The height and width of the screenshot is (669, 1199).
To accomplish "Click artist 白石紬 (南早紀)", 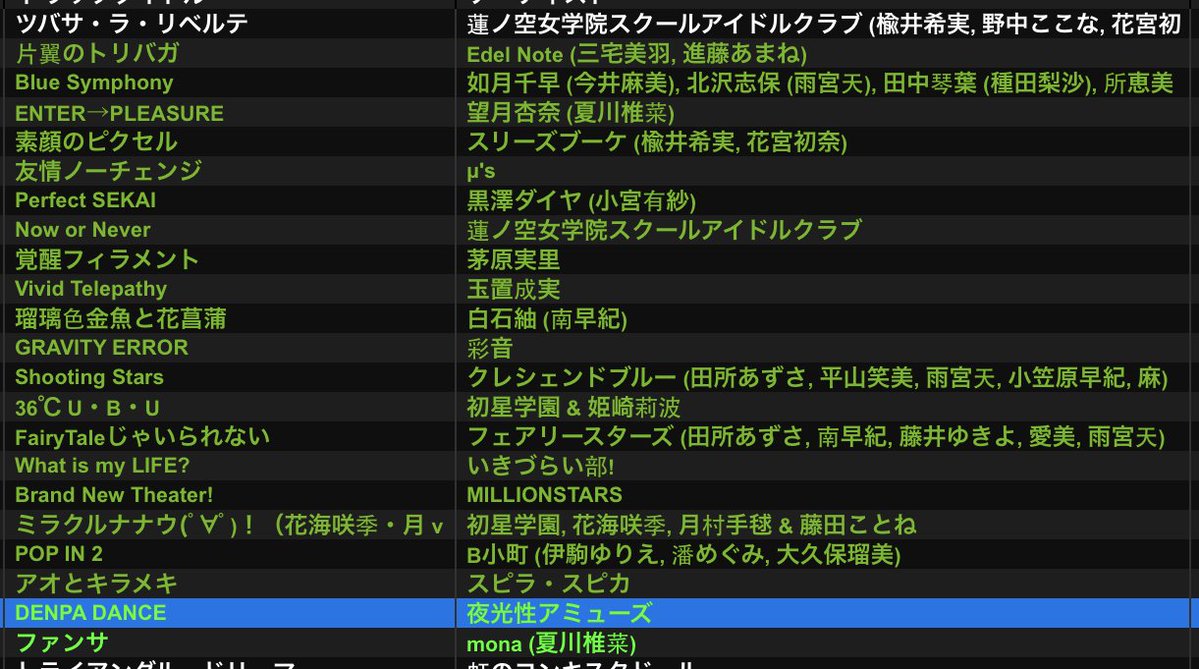I will [547, 319].
